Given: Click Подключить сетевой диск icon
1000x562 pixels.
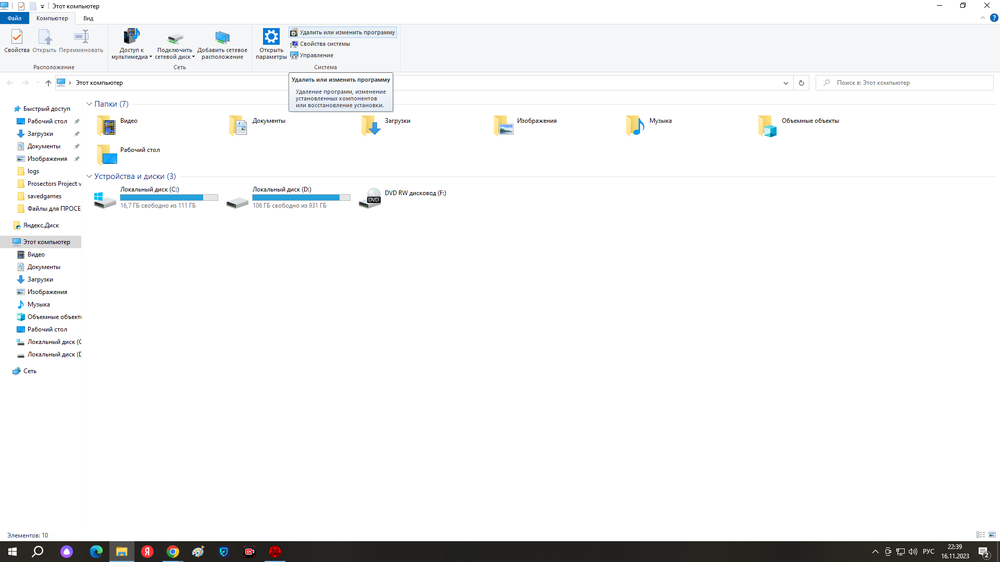Looking at the screenshot, I should click(174, 42).
